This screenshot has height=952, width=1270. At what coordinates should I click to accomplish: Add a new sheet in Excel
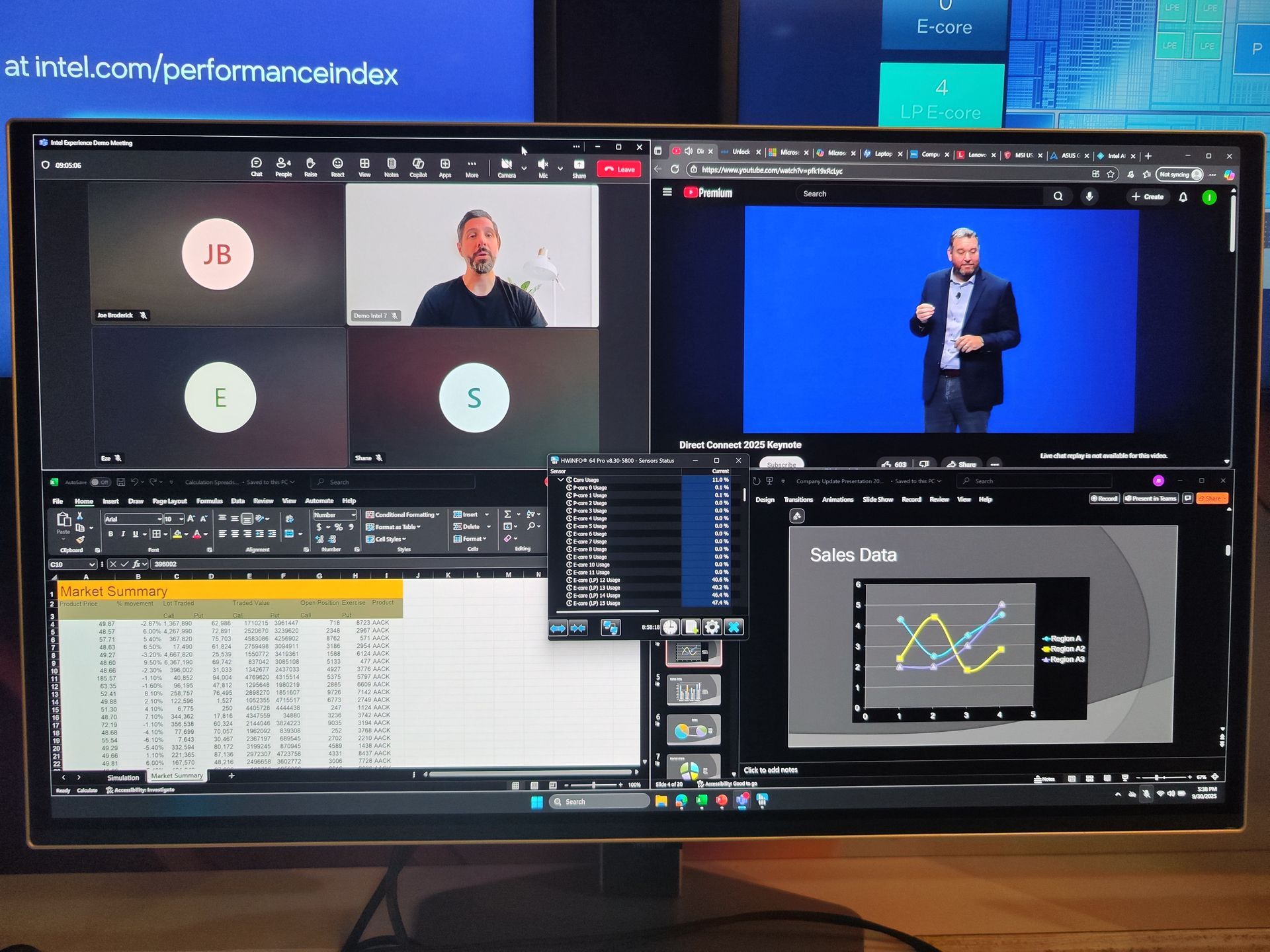[x=232, y=776]
